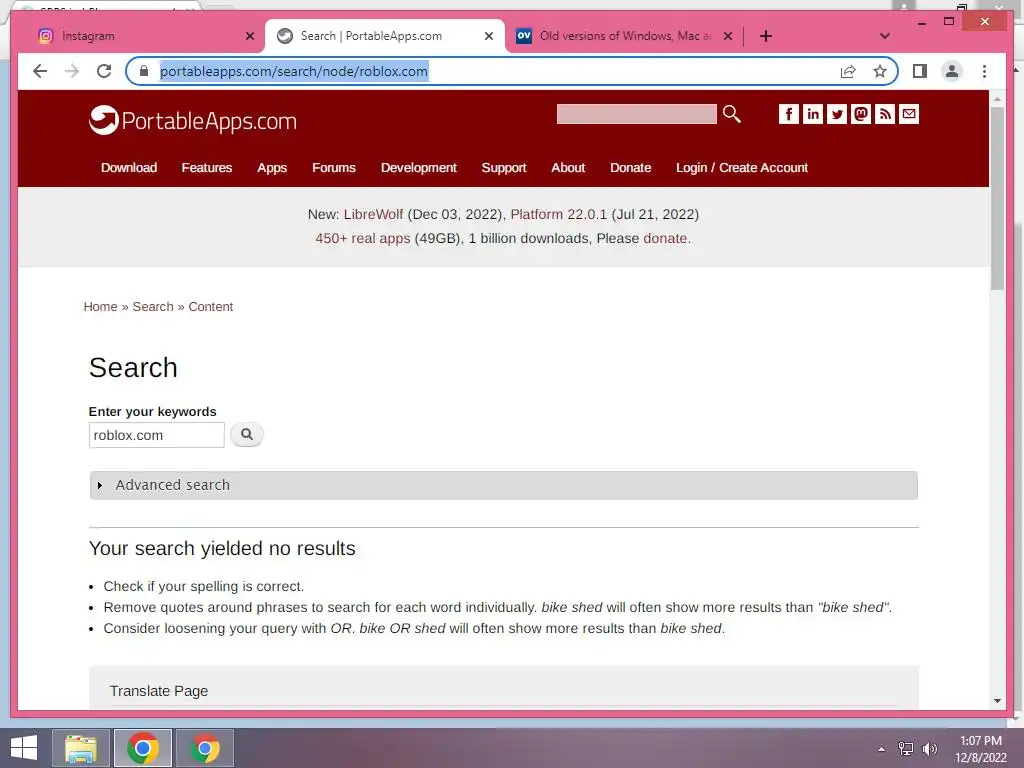Screen dimensions: 1024x768
Task: Close the Search PortableApps tab
Action: point(488,36)
